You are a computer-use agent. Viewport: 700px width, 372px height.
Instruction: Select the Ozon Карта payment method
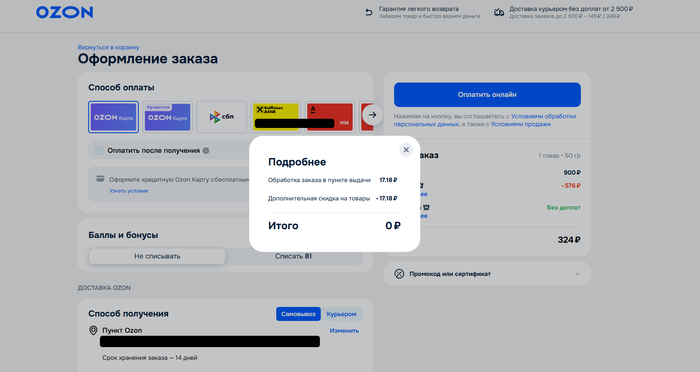[x=113, y=117]
